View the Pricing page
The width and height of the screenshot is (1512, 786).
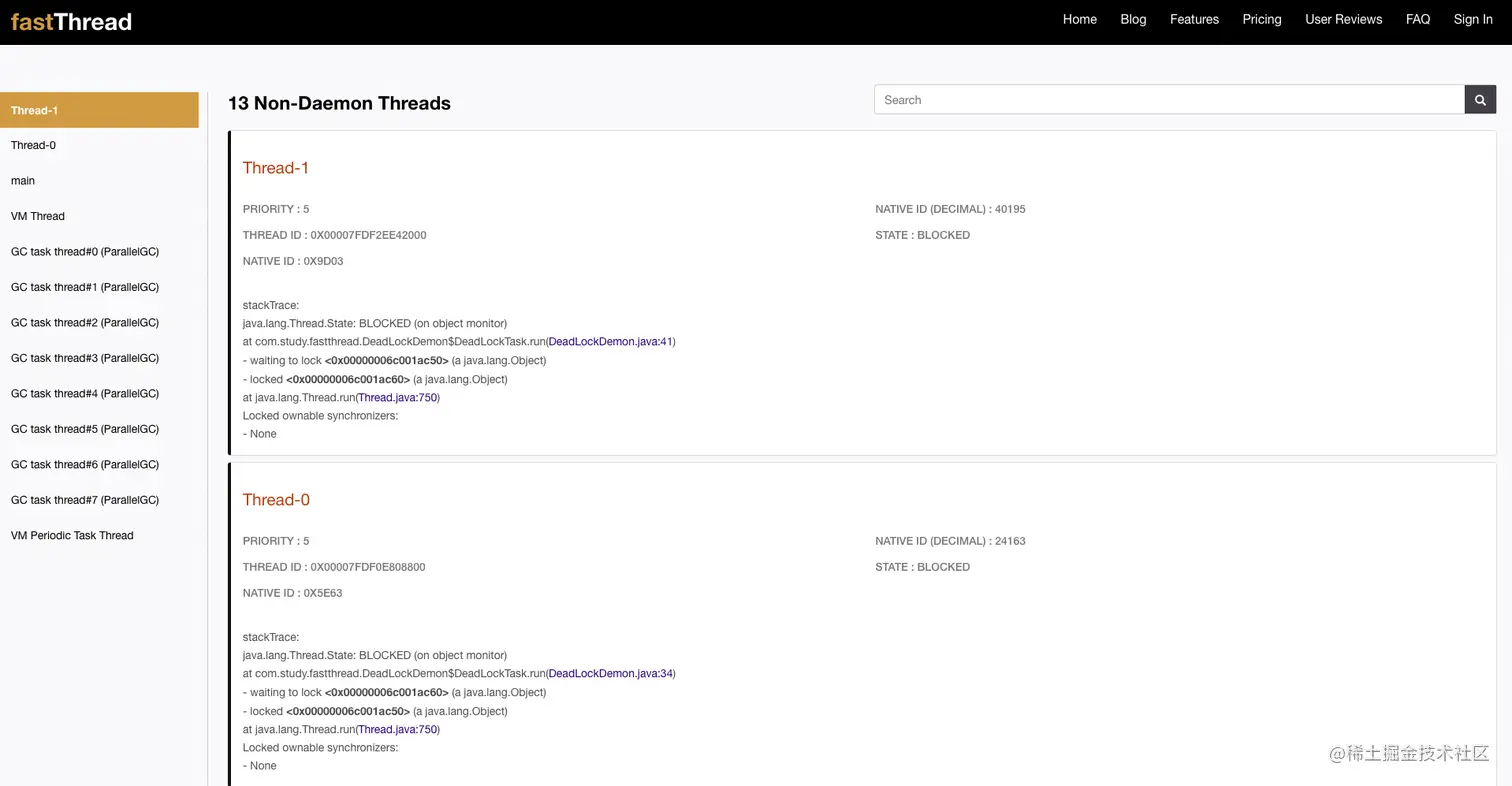click(1261, 19)
